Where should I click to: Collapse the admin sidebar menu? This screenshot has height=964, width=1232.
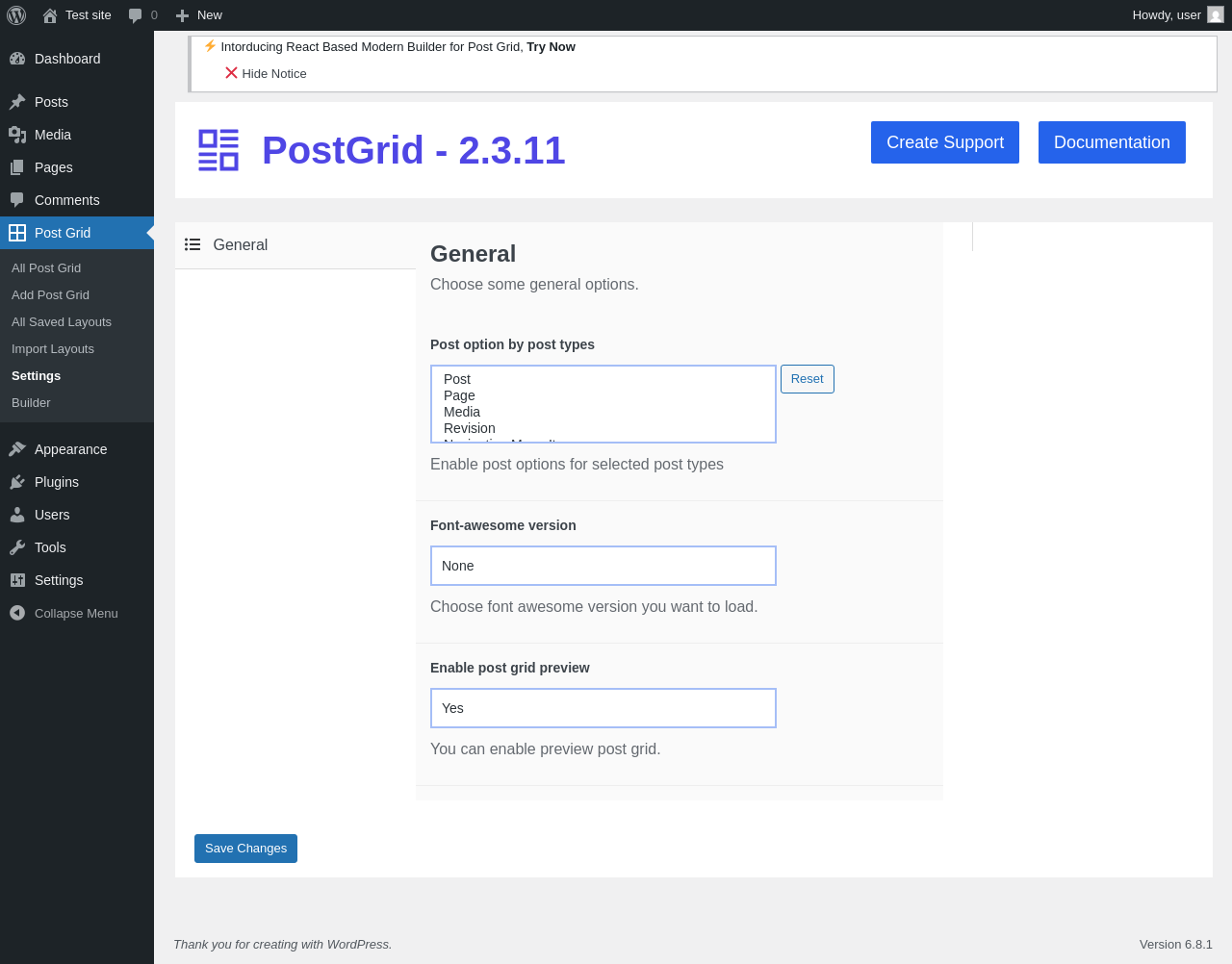click(77, 613)
